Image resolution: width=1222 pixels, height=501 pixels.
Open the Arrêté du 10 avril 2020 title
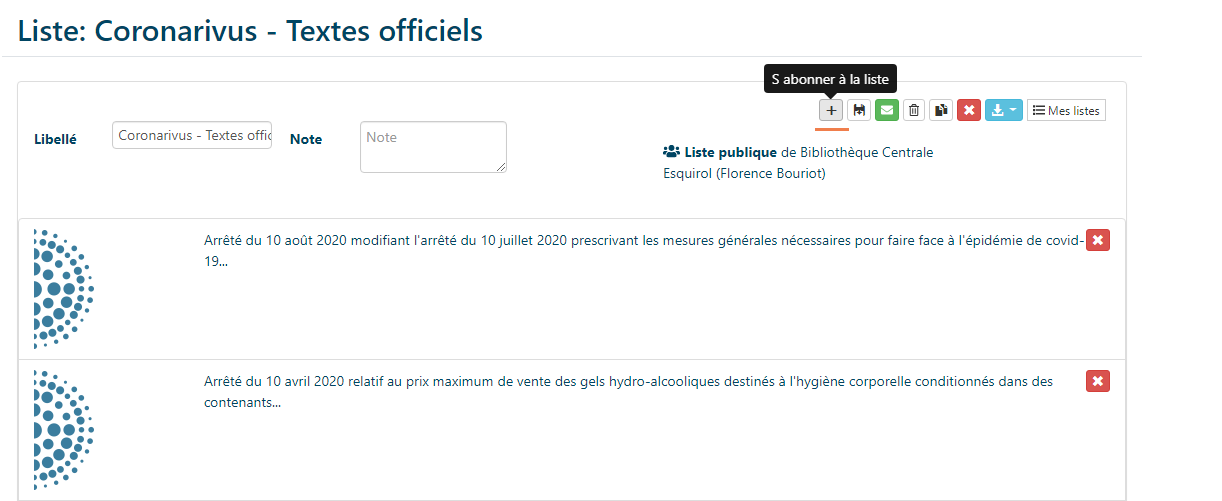pyautogui.click(x=628, y=391)
